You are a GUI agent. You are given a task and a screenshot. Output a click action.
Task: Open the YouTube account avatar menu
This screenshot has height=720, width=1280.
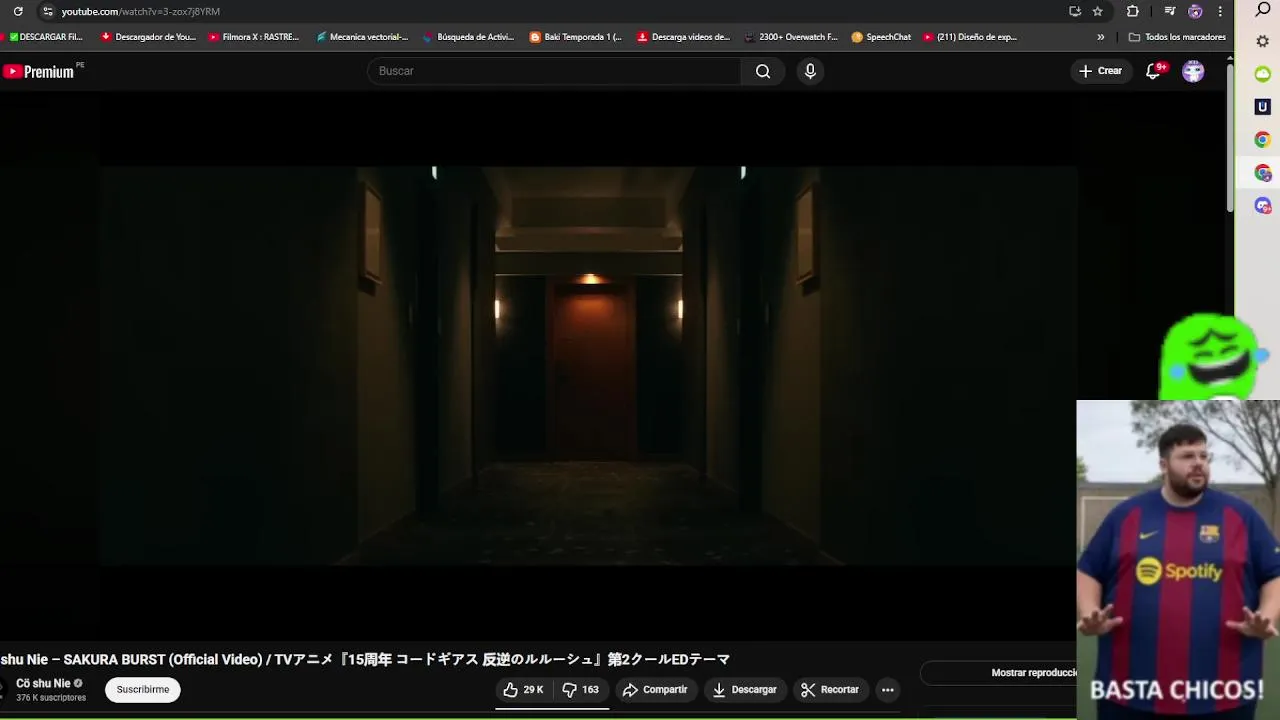pos(1193,71)
